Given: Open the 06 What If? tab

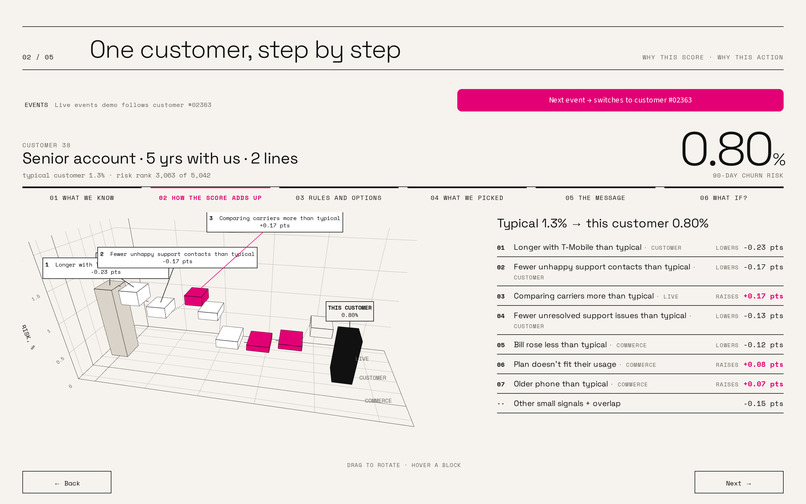Looking at the screenshot, I should (x=723, y=197).
